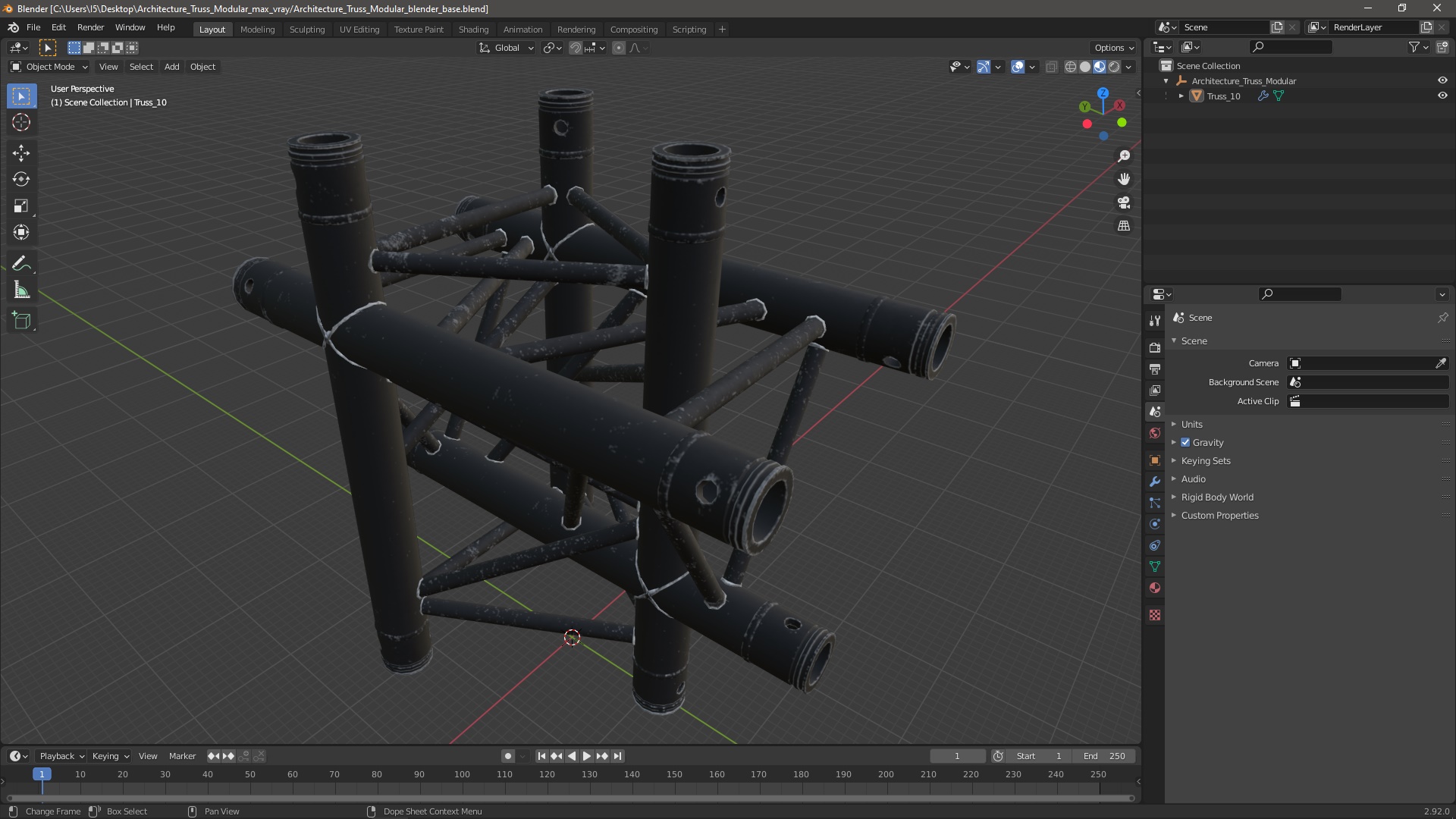Click the End frame field
This screenshot has width=1456, height=819.
[x=1104, y=756]
